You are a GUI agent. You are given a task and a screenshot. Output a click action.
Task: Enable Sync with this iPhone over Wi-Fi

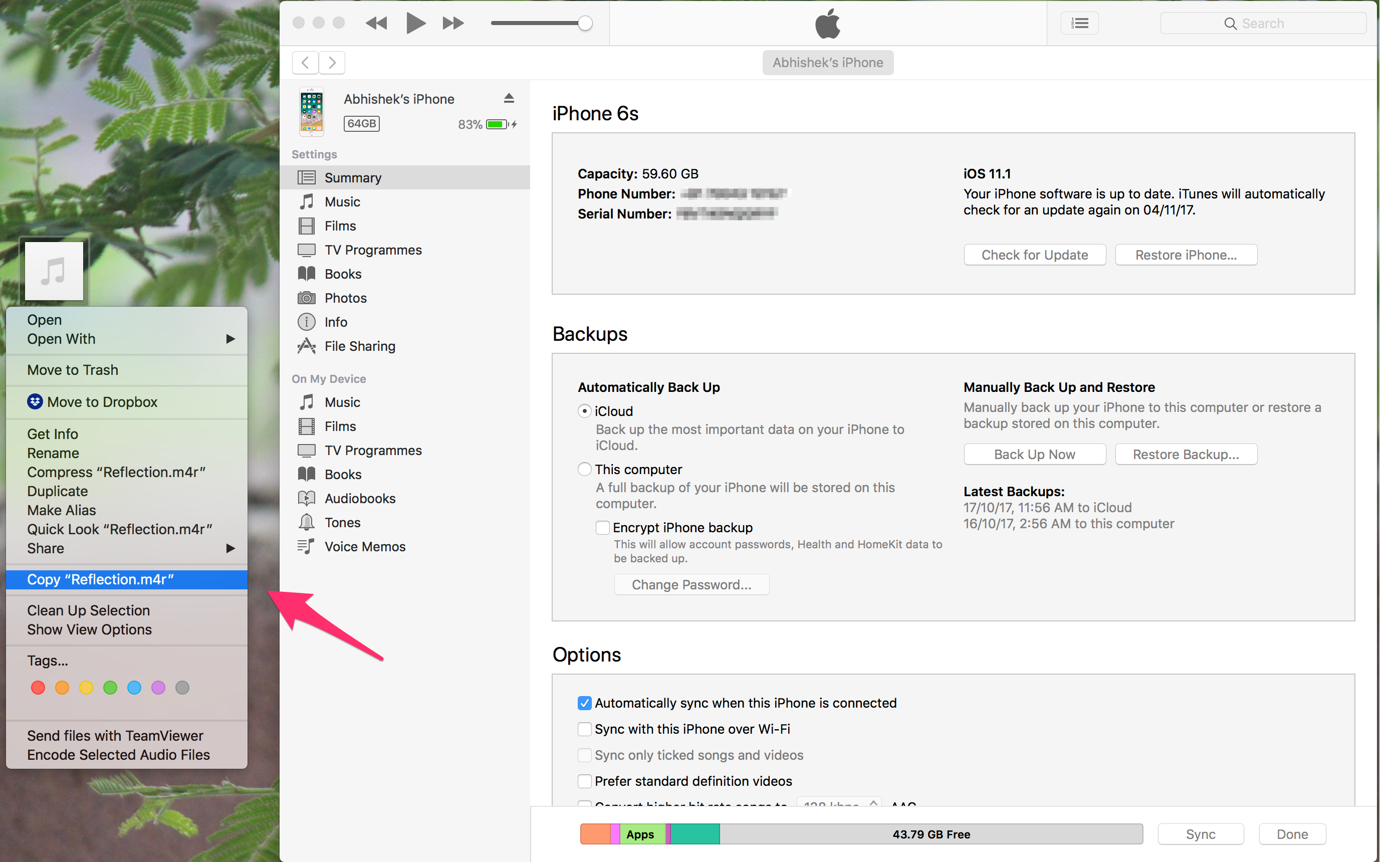point(584,729)
